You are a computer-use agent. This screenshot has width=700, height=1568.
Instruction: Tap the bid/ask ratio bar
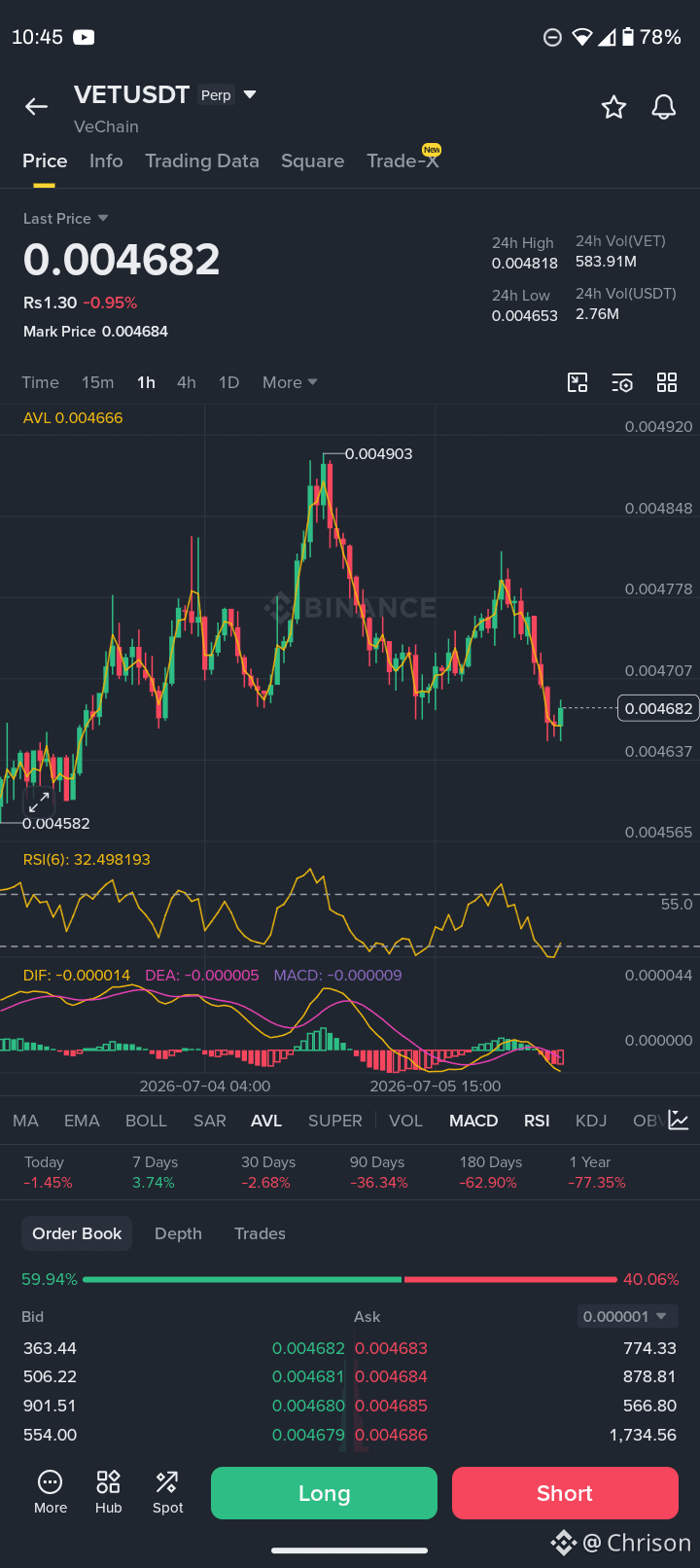click(350, 1279)
